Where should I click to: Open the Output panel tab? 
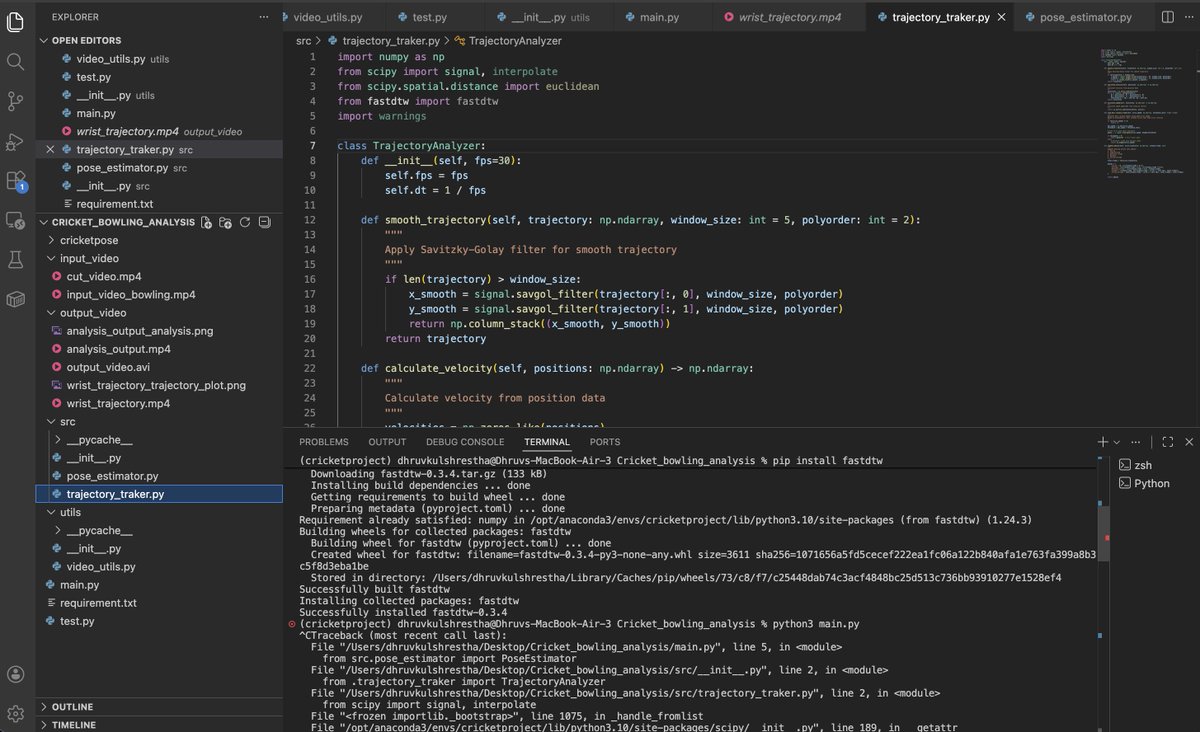click(x=387, y=442)
